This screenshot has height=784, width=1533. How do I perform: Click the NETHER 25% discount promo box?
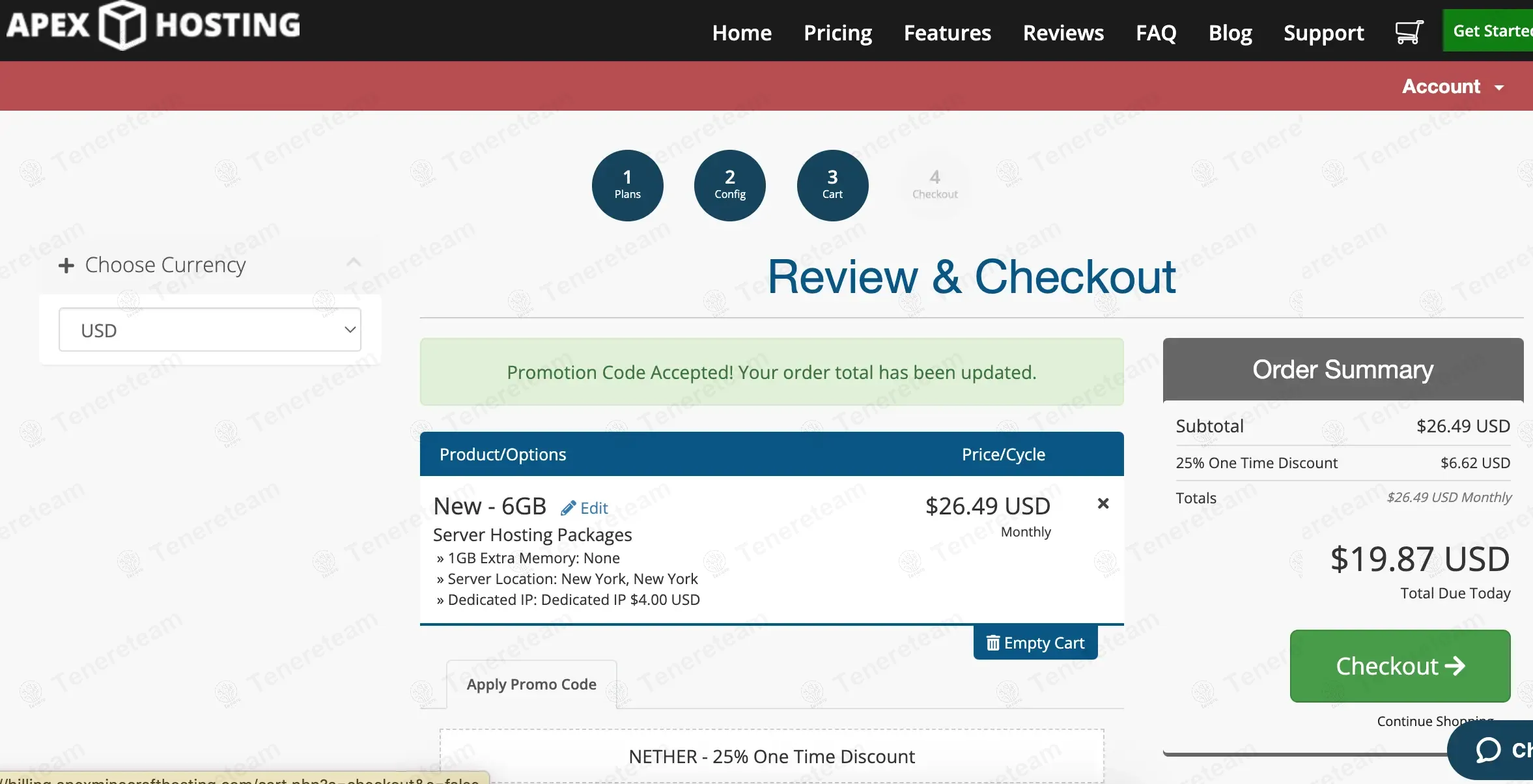click(771, 756)
